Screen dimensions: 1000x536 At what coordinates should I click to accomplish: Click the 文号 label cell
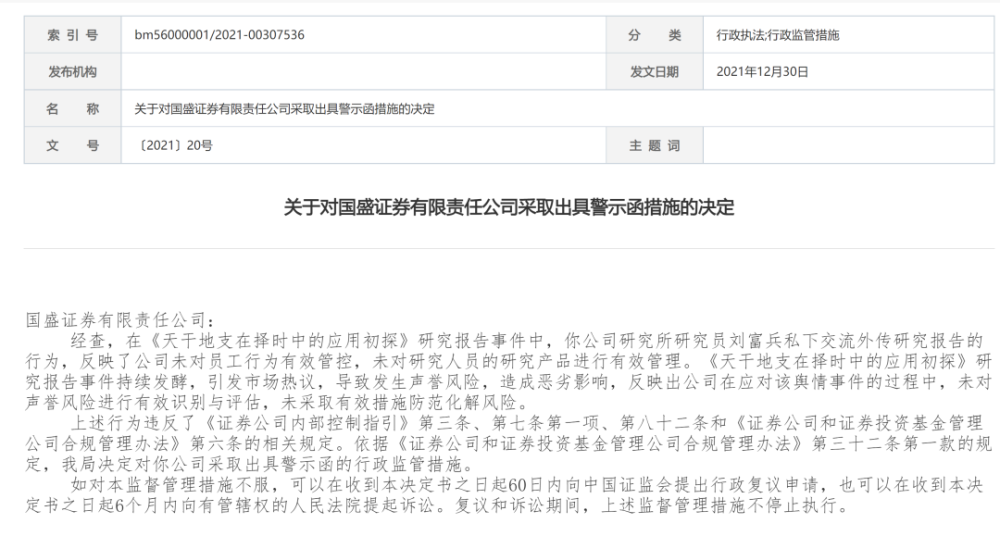point(73,145)
